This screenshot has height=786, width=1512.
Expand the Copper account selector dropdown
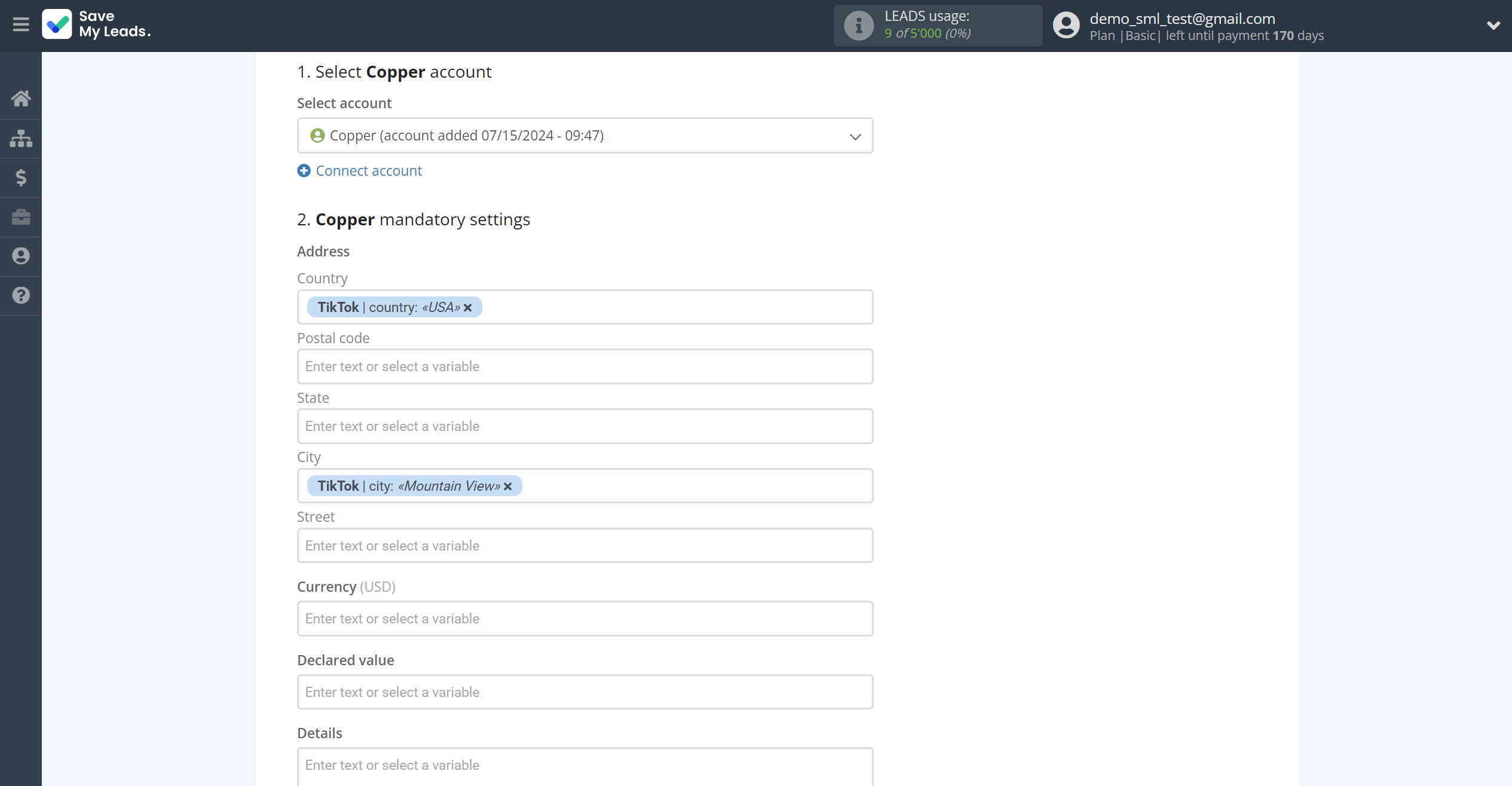tap(855, 135)
